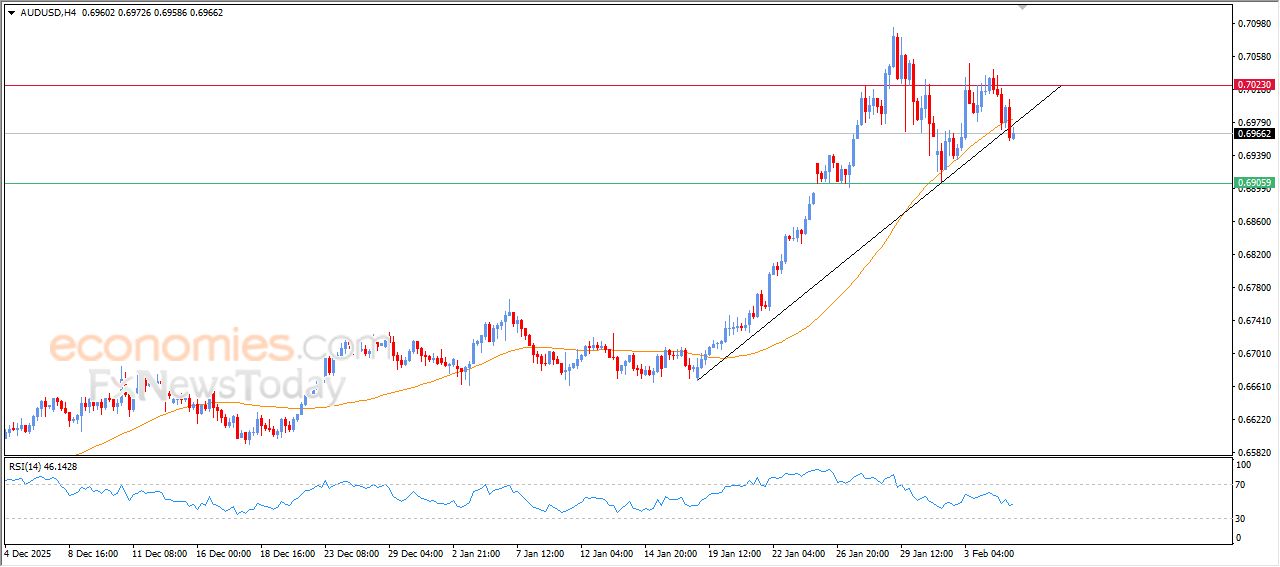Image resolution: width=1280 pixels, height=567 pixels.
Task: Select the green 0.69059 price label
Action: click(1254, 183)
